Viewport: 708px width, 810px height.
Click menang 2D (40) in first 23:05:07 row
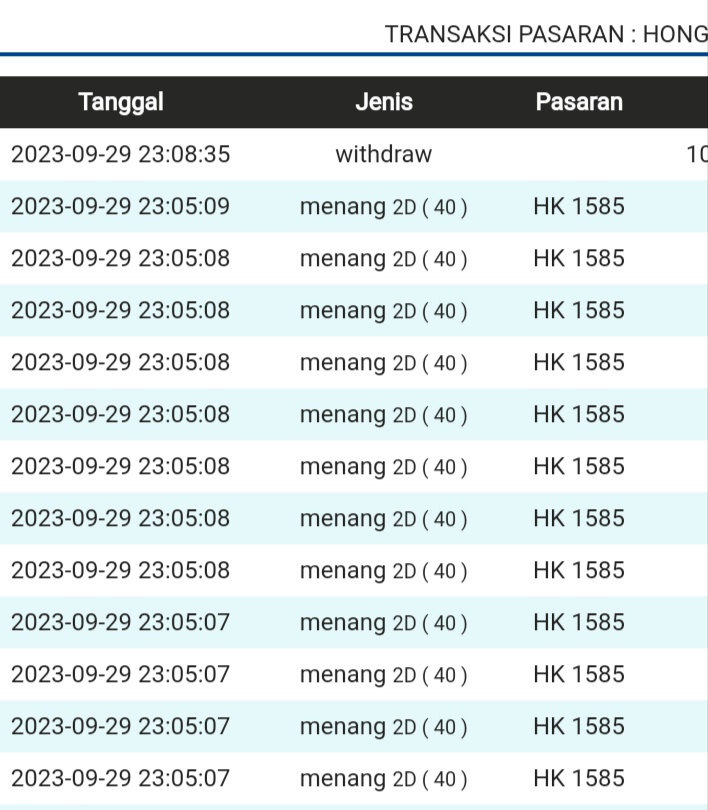point(384,623)
